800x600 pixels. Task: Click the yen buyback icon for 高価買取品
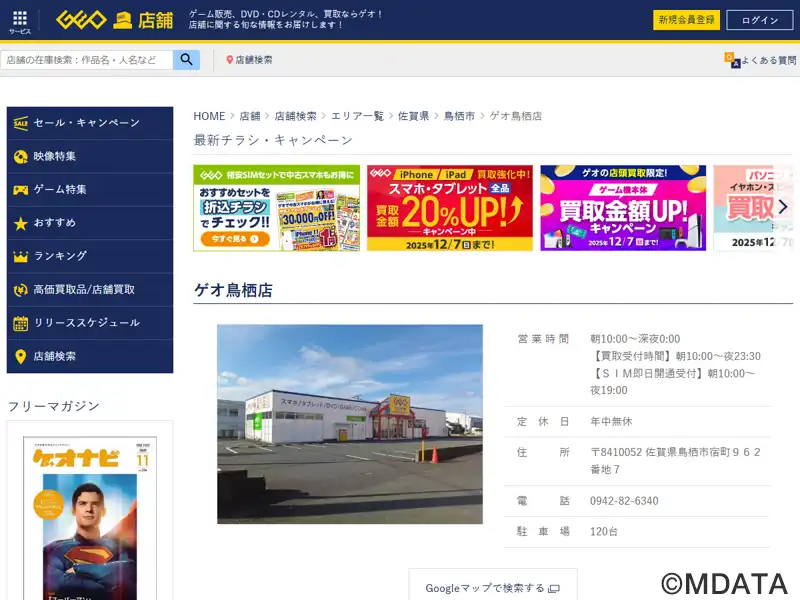click(x=20, y=290)
